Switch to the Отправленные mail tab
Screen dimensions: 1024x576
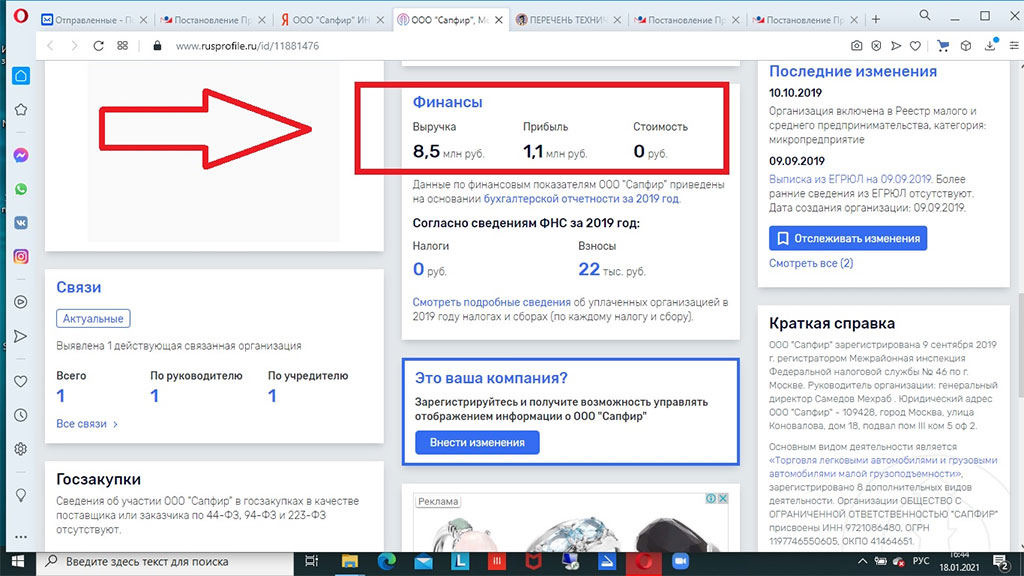pos(92,19)
